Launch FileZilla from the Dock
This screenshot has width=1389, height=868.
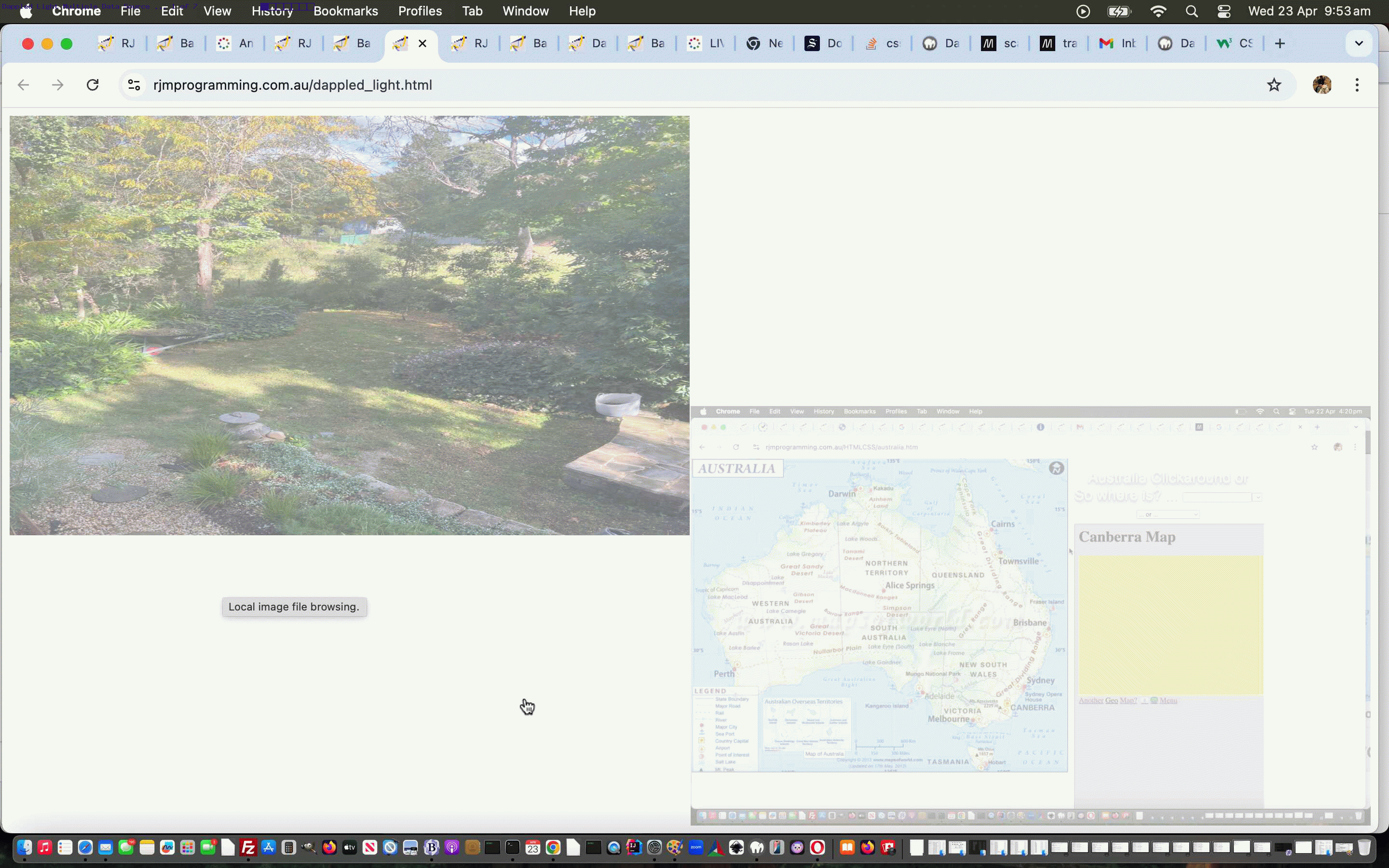[248, 847]
